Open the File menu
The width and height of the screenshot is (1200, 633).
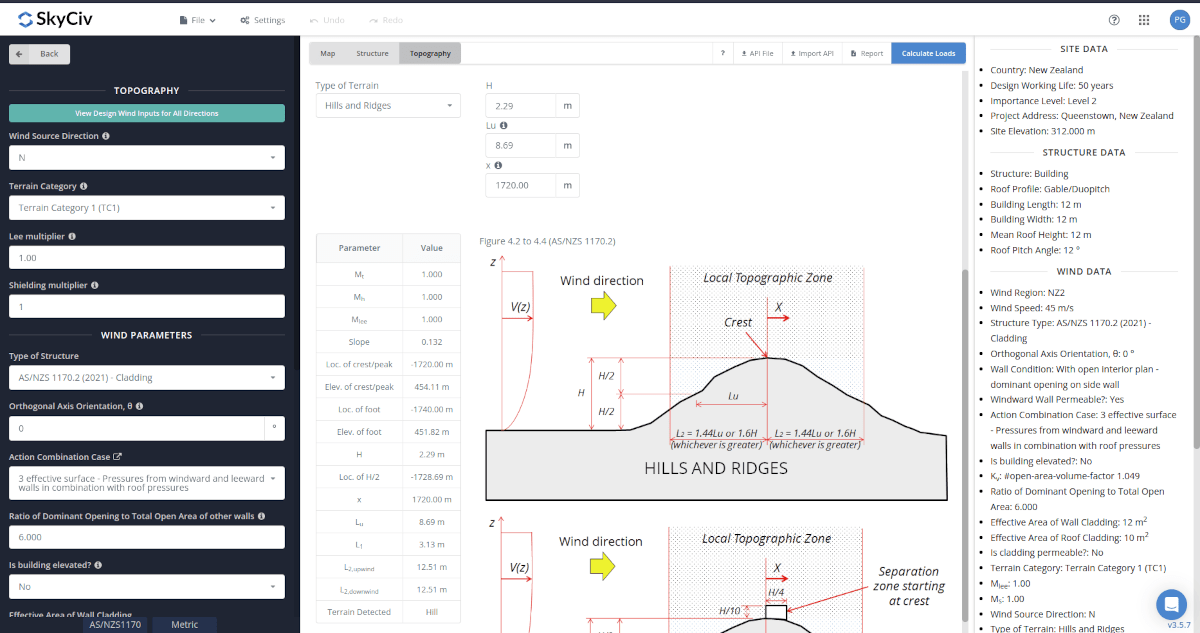click(197, 20)
